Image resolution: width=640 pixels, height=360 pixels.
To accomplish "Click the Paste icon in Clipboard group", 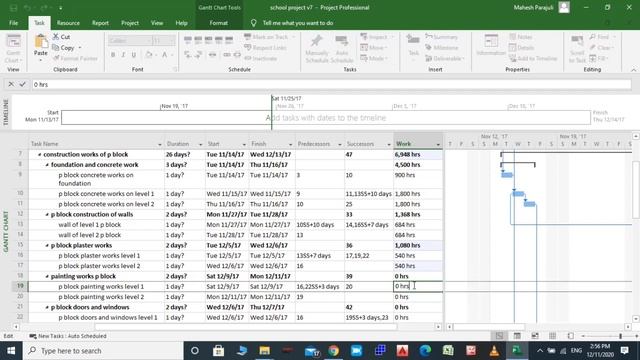I will click(40, 42).
